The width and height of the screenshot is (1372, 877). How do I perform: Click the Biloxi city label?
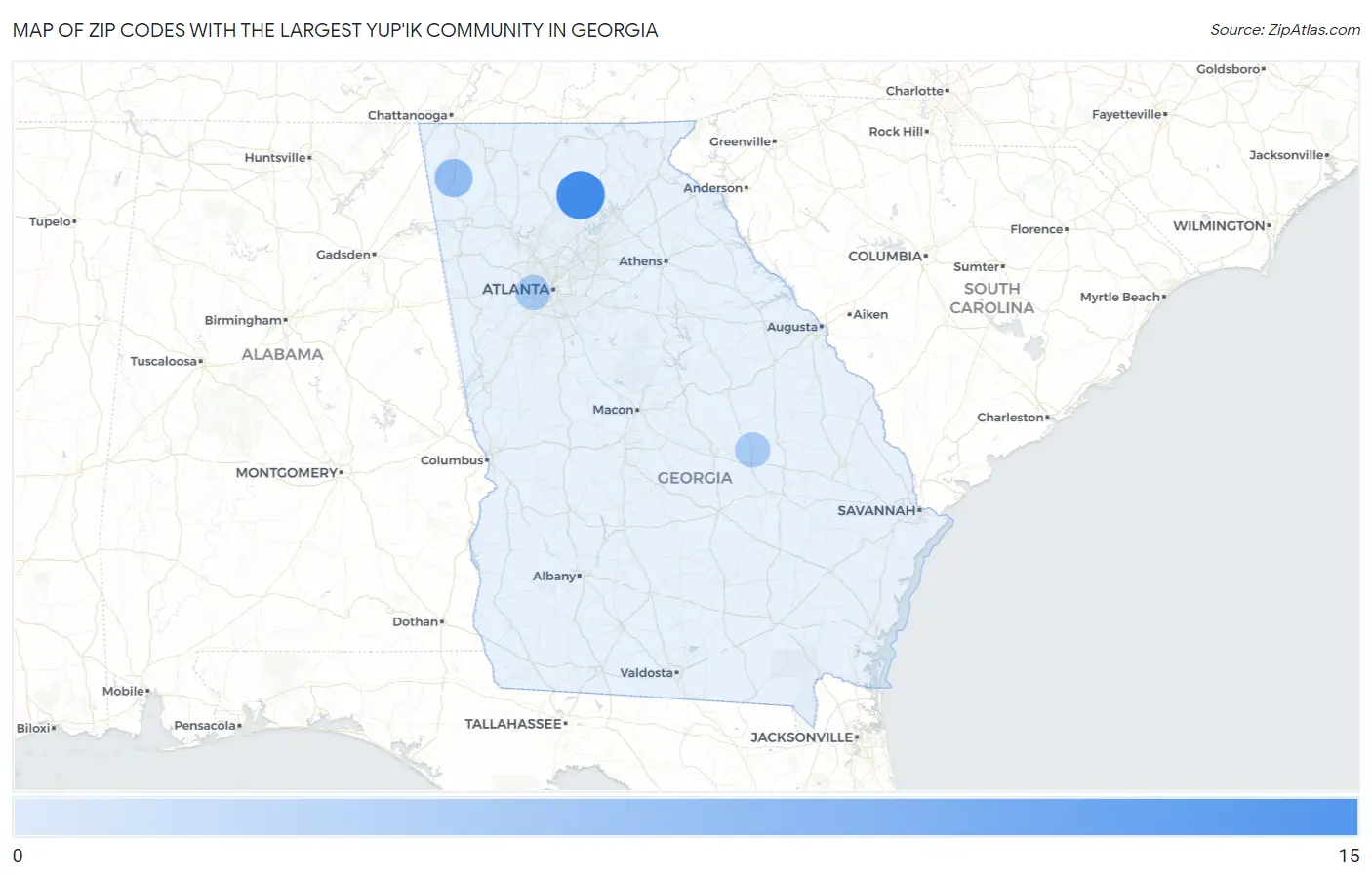point(33,729)
